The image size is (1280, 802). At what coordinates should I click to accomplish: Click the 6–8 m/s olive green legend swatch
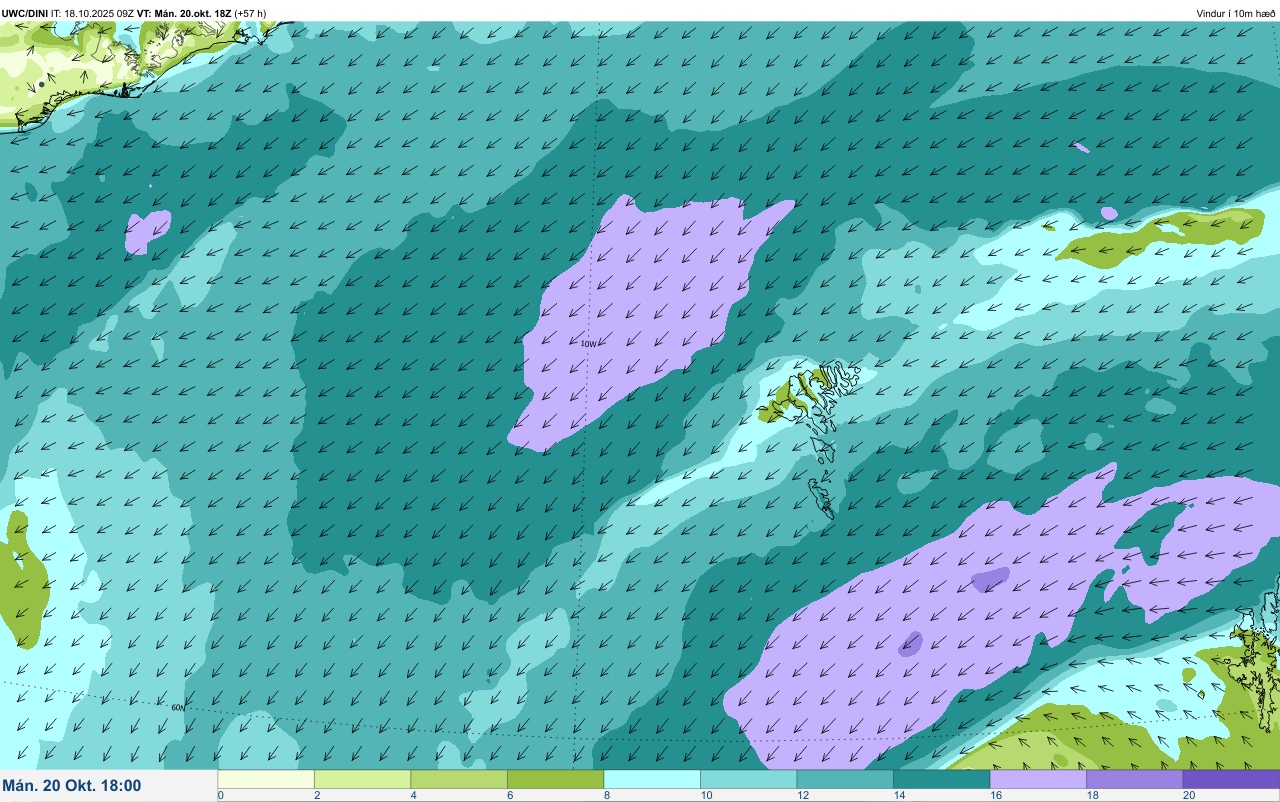555,779
